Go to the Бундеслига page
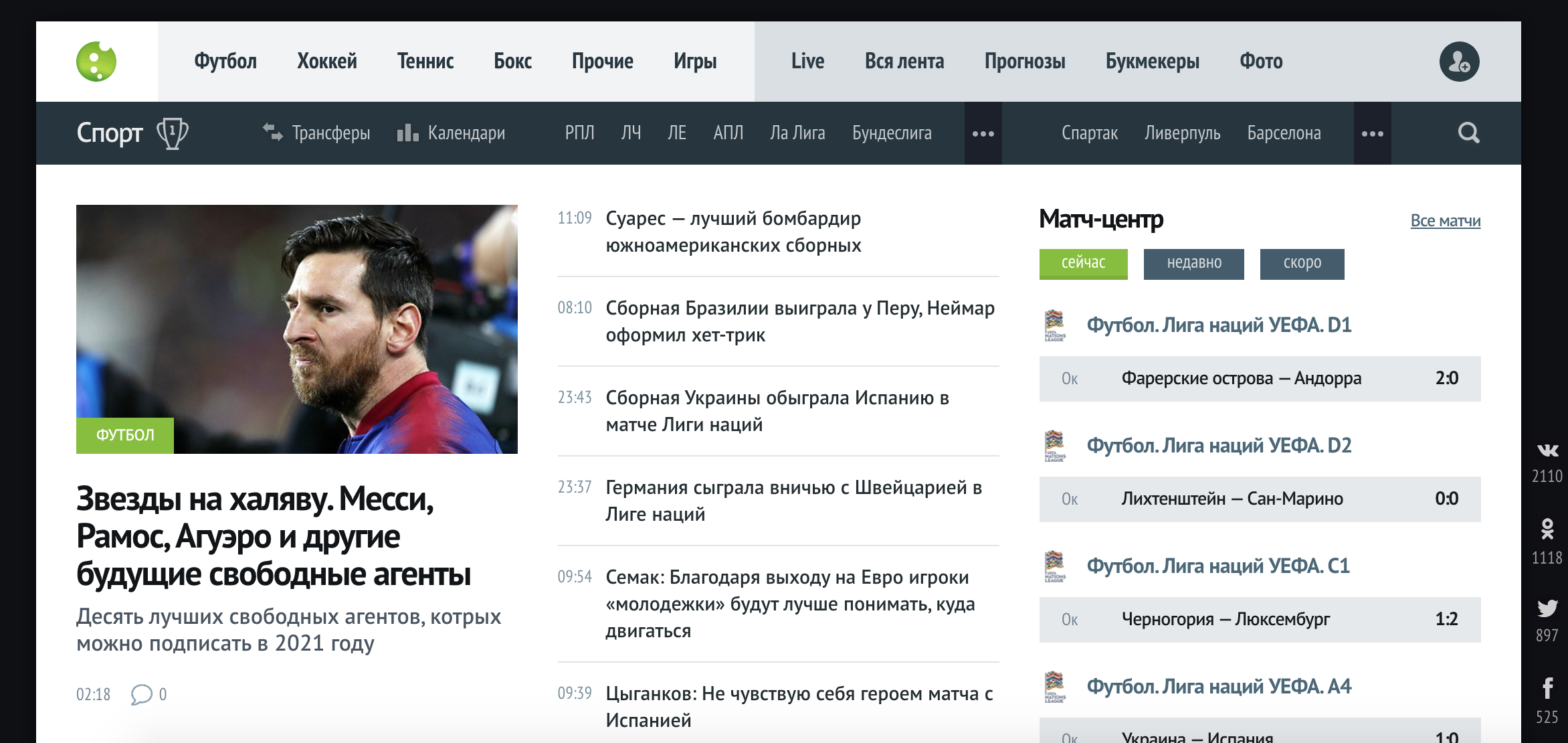Image resolution: width=1568 pixels, height=743 pixels. 892,133
